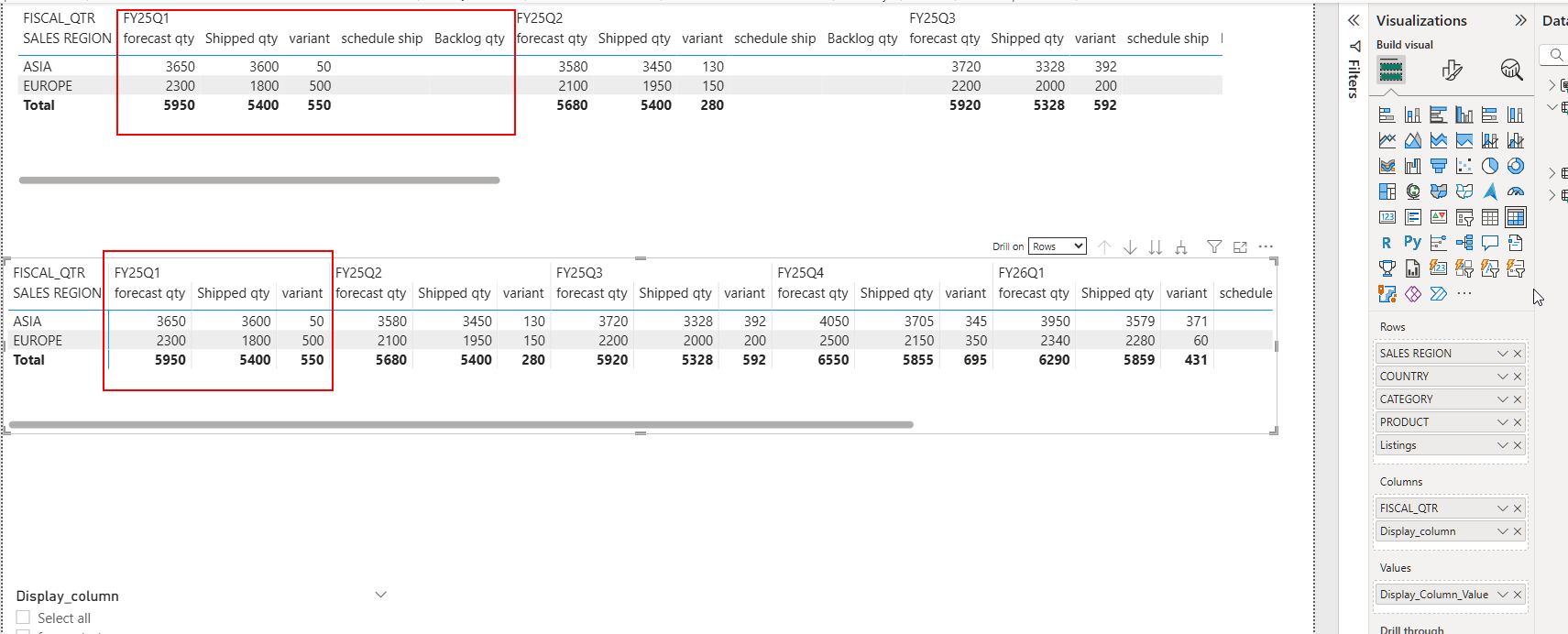Select the Power Automate visual

pyautogui.click(x=1438, y=294)
